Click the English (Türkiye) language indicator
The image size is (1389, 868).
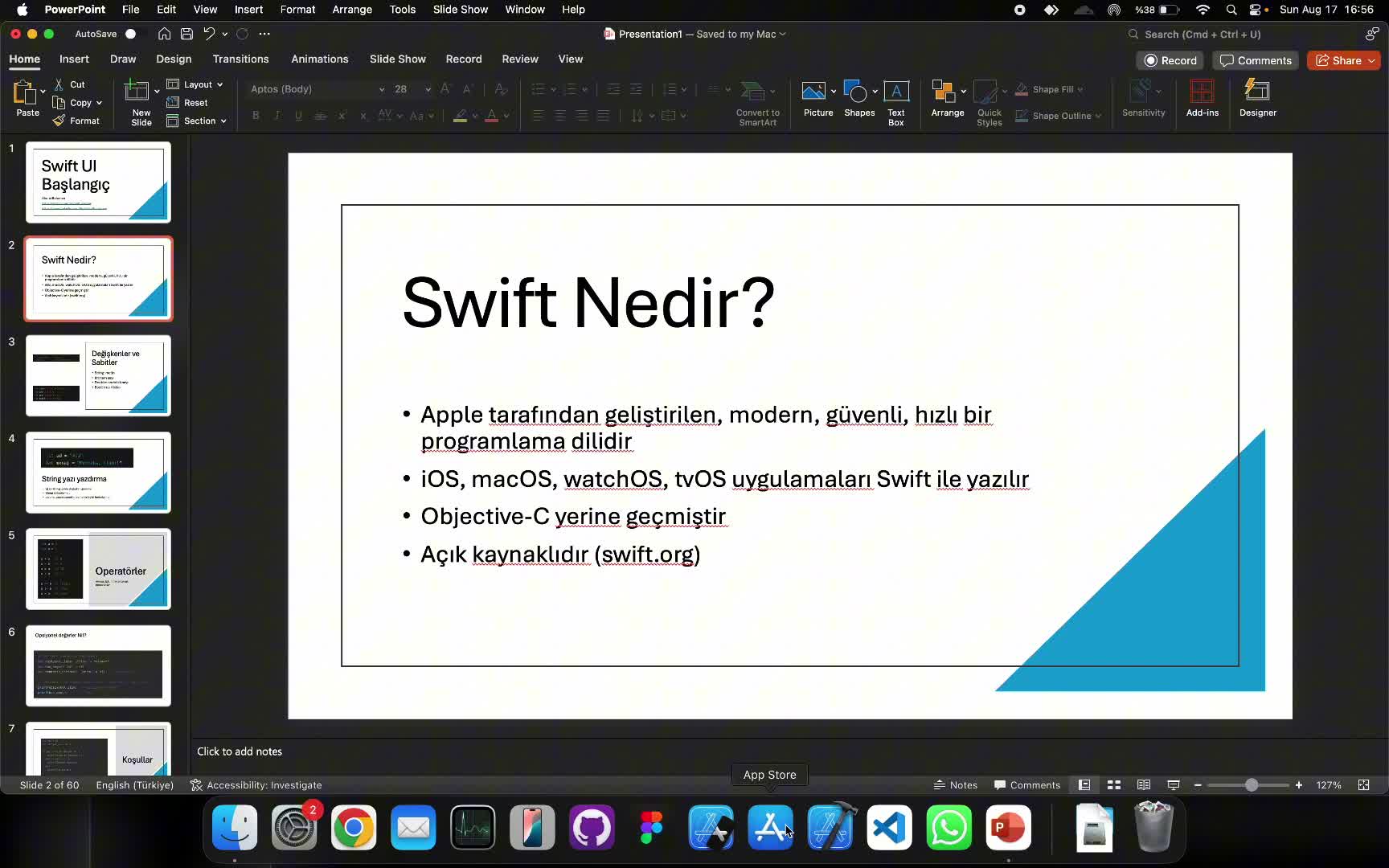[134, 785]
